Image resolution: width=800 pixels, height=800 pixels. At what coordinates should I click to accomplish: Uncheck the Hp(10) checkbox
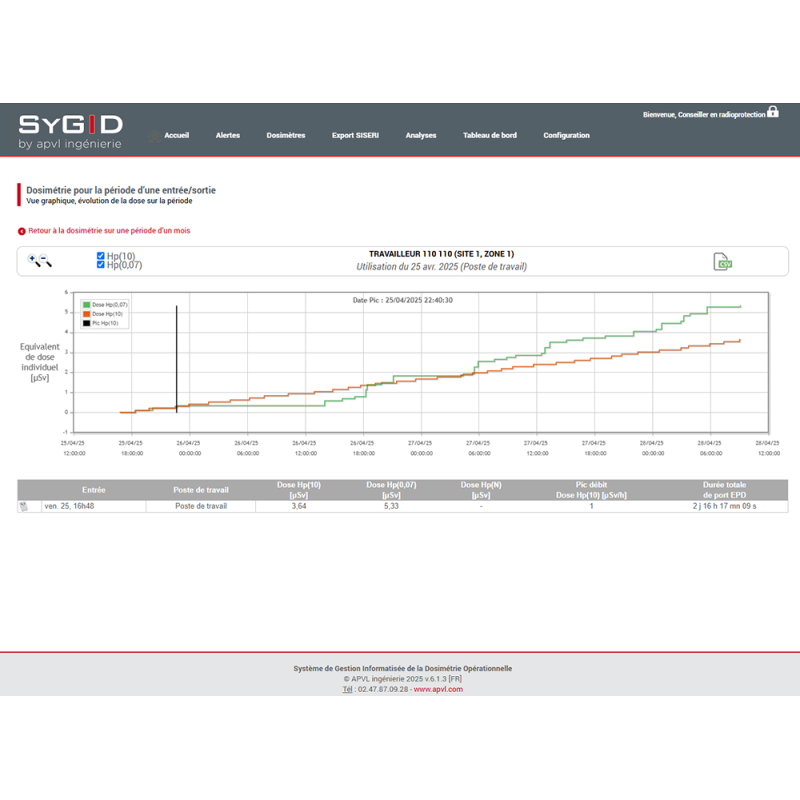pos(101,256)
